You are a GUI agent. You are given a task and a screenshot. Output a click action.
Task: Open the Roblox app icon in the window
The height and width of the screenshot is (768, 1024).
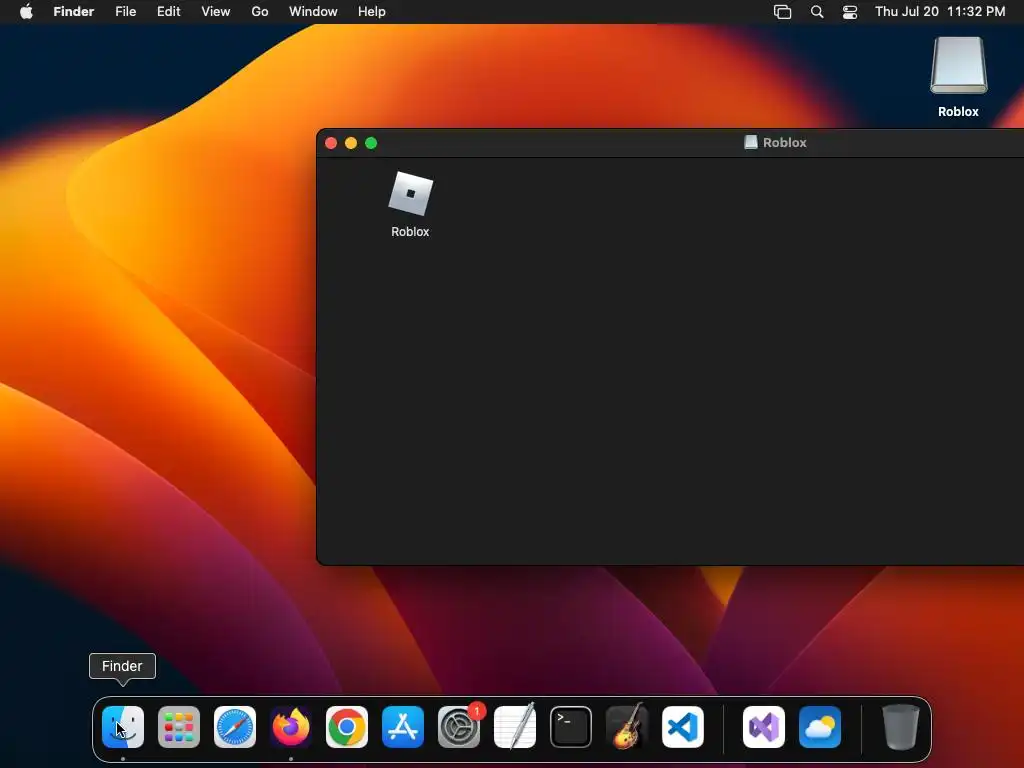[411, 193]
